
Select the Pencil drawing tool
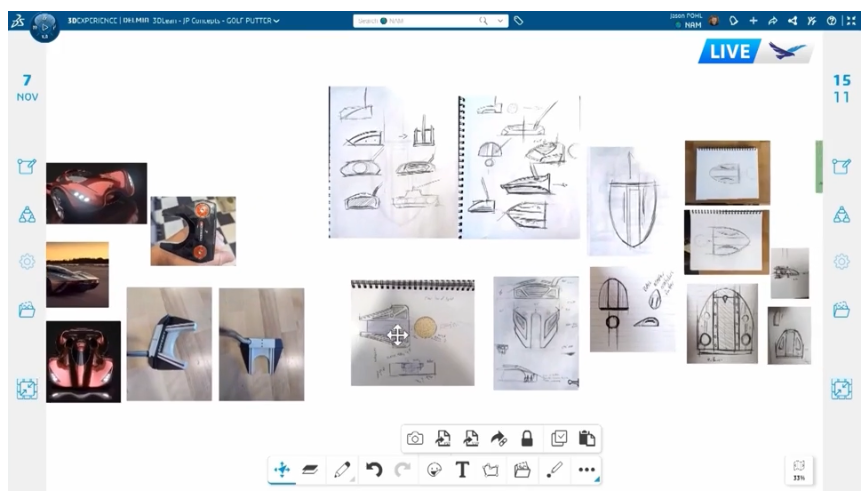tap(342, 470)
